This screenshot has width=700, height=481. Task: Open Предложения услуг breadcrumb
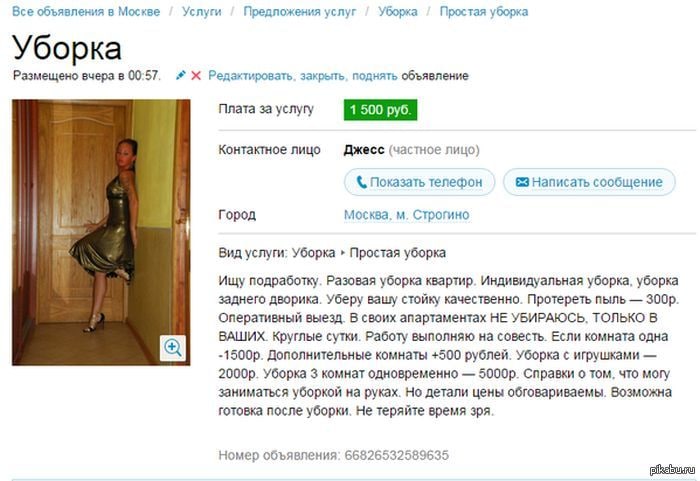[300, 12]
